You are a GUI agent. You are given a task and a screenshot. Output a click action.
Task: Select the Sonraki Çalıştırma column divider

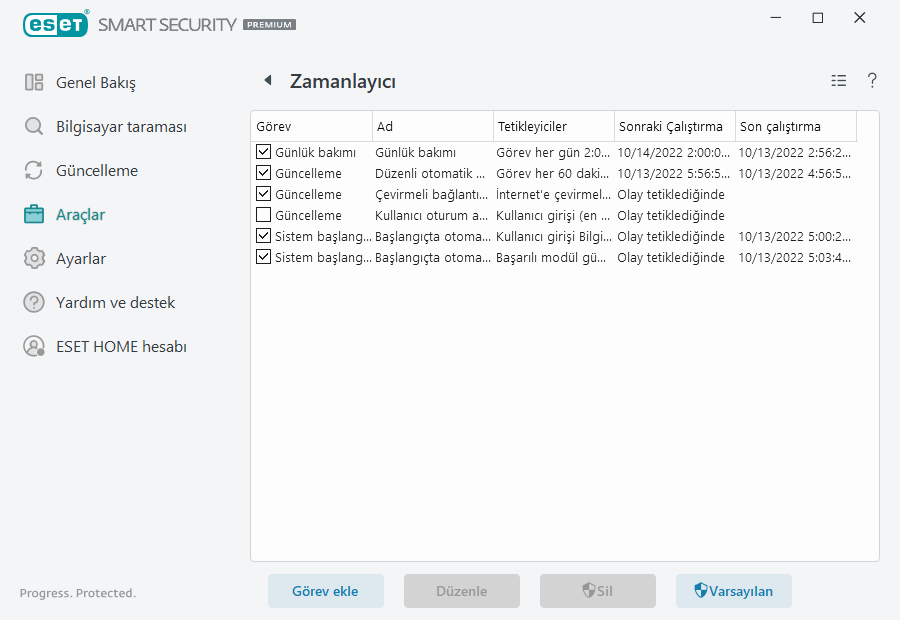click(x=734, y=126)
